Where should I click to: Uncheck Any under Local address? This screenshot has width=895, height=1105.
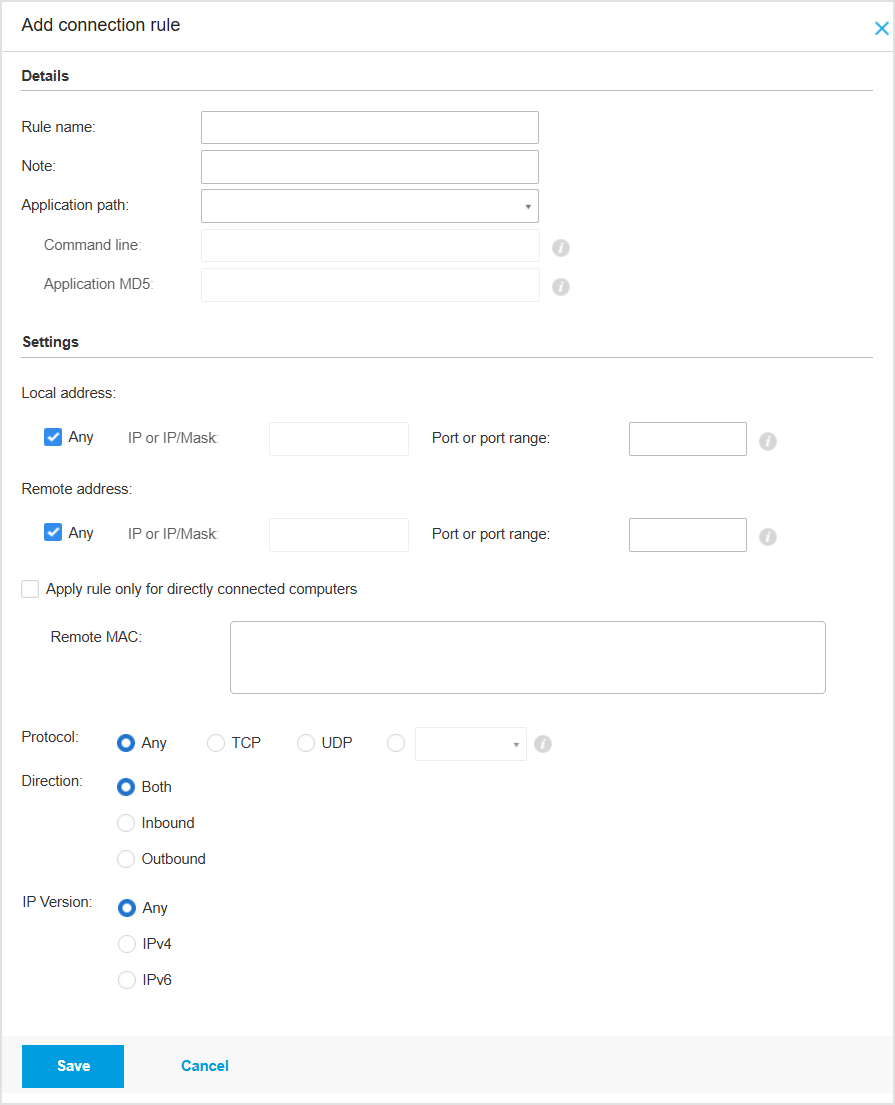click(x=53, y=437)
